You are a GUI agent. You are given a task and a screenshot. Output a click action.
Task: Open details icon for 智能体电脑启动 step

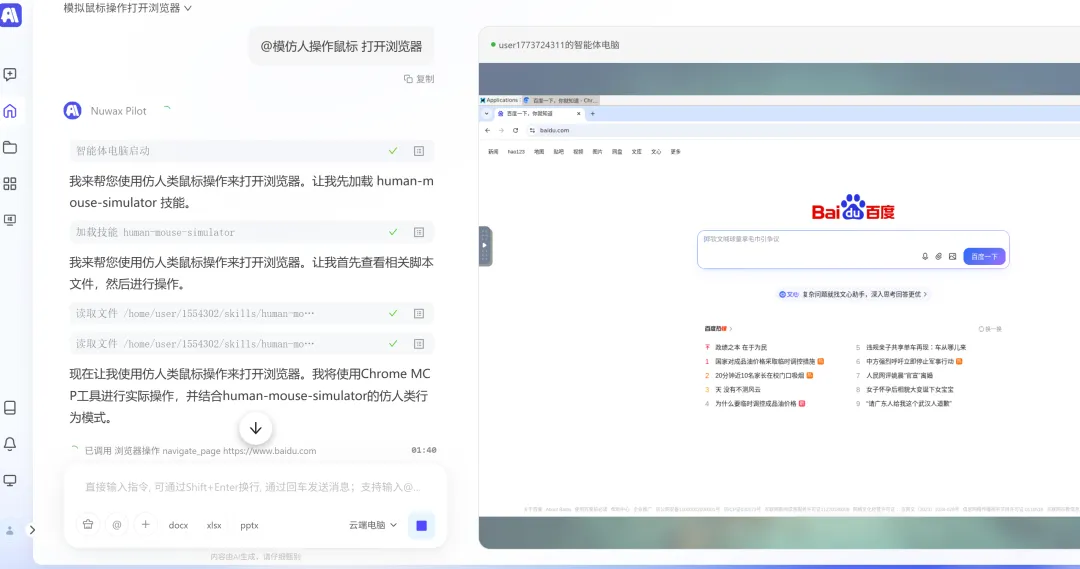pos(419,151)
